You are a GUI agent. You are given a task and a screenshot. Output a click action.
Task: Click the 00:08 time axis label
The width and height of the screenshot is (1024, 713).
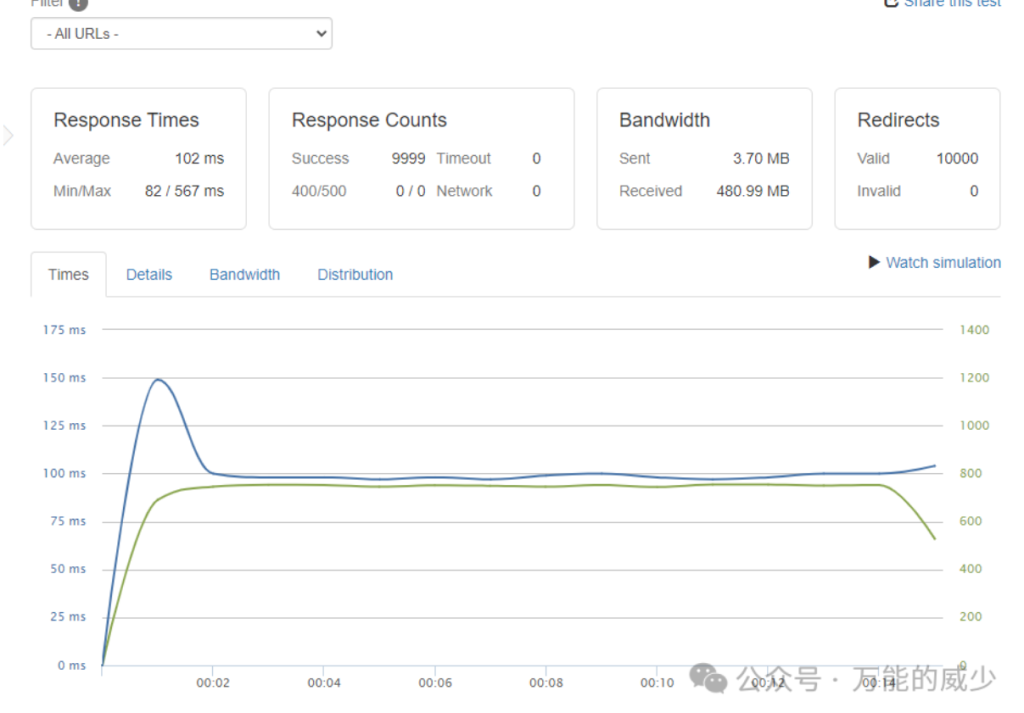[546, 683]
